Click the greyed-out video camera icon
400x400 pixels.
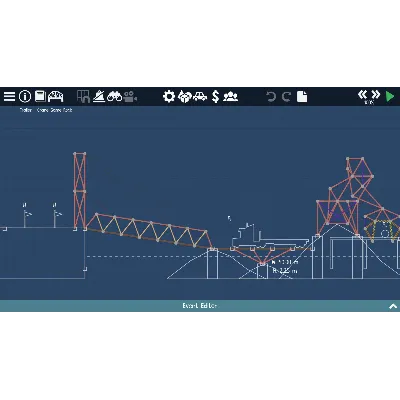[x=130, y=97]
